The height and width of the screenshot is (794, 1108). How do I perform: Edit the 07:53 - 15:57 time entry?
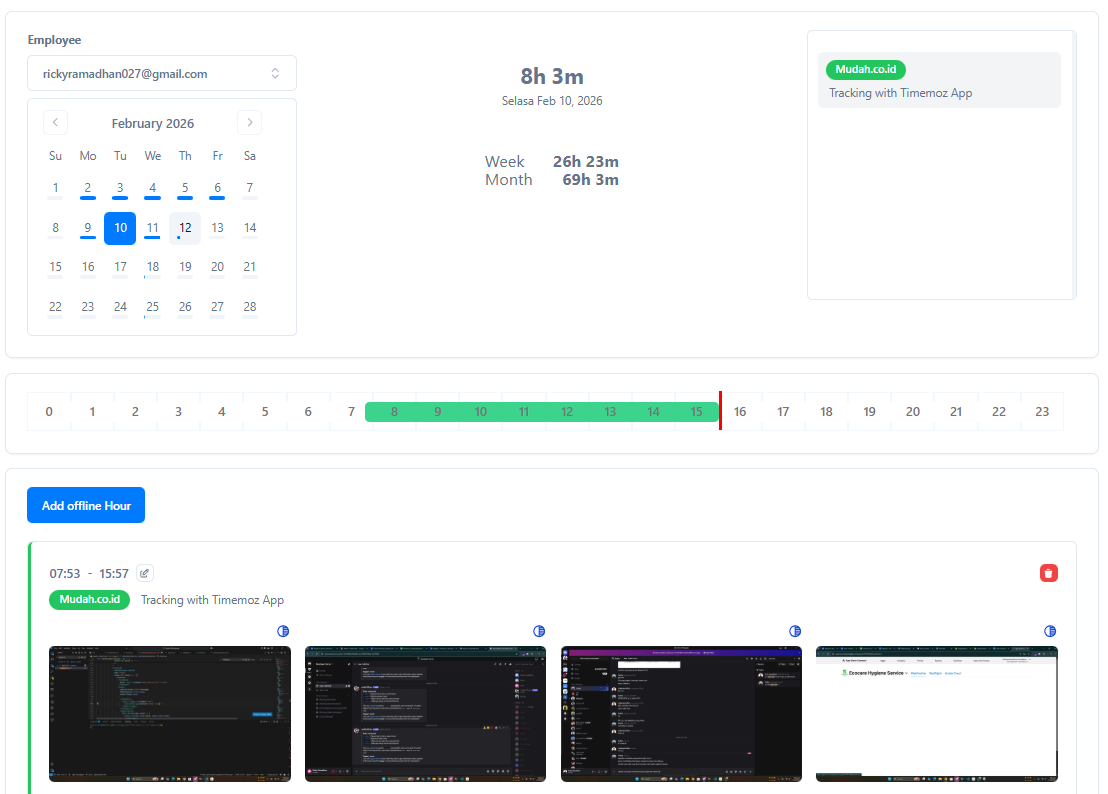[145, 573]
